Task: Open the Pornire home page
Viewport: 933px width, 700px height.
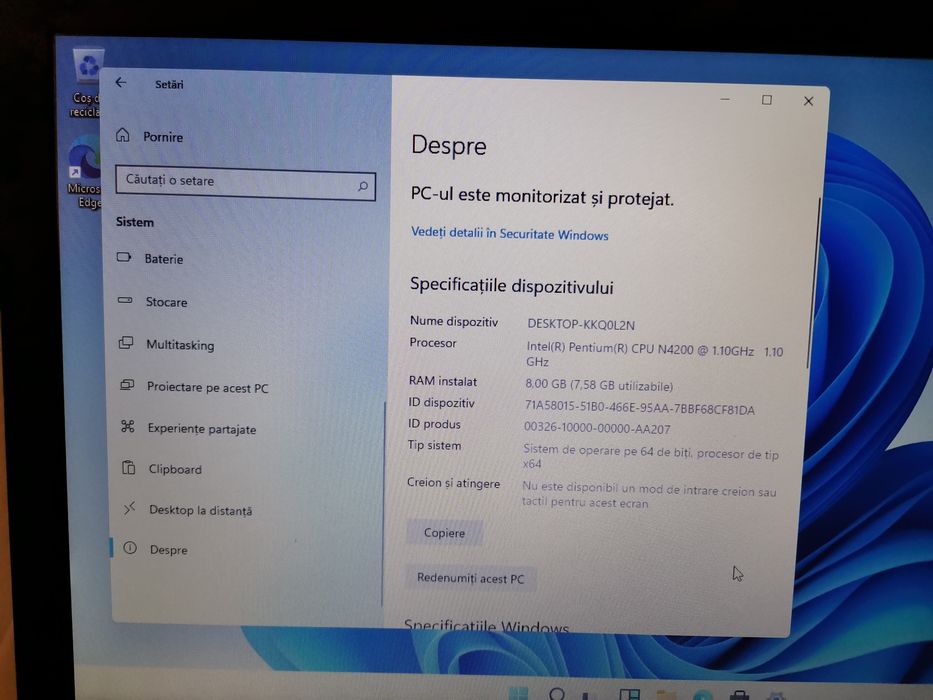Action: click(163, 137)
